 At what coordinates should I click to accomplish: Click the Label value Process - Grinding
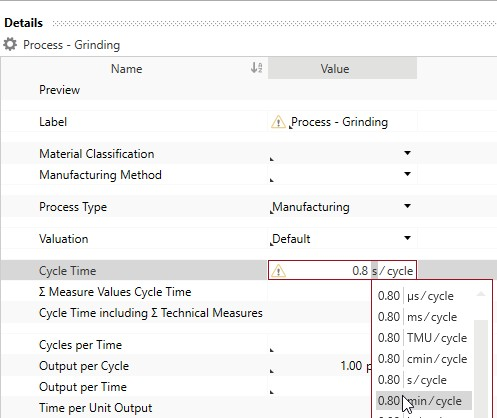[340, 122]
